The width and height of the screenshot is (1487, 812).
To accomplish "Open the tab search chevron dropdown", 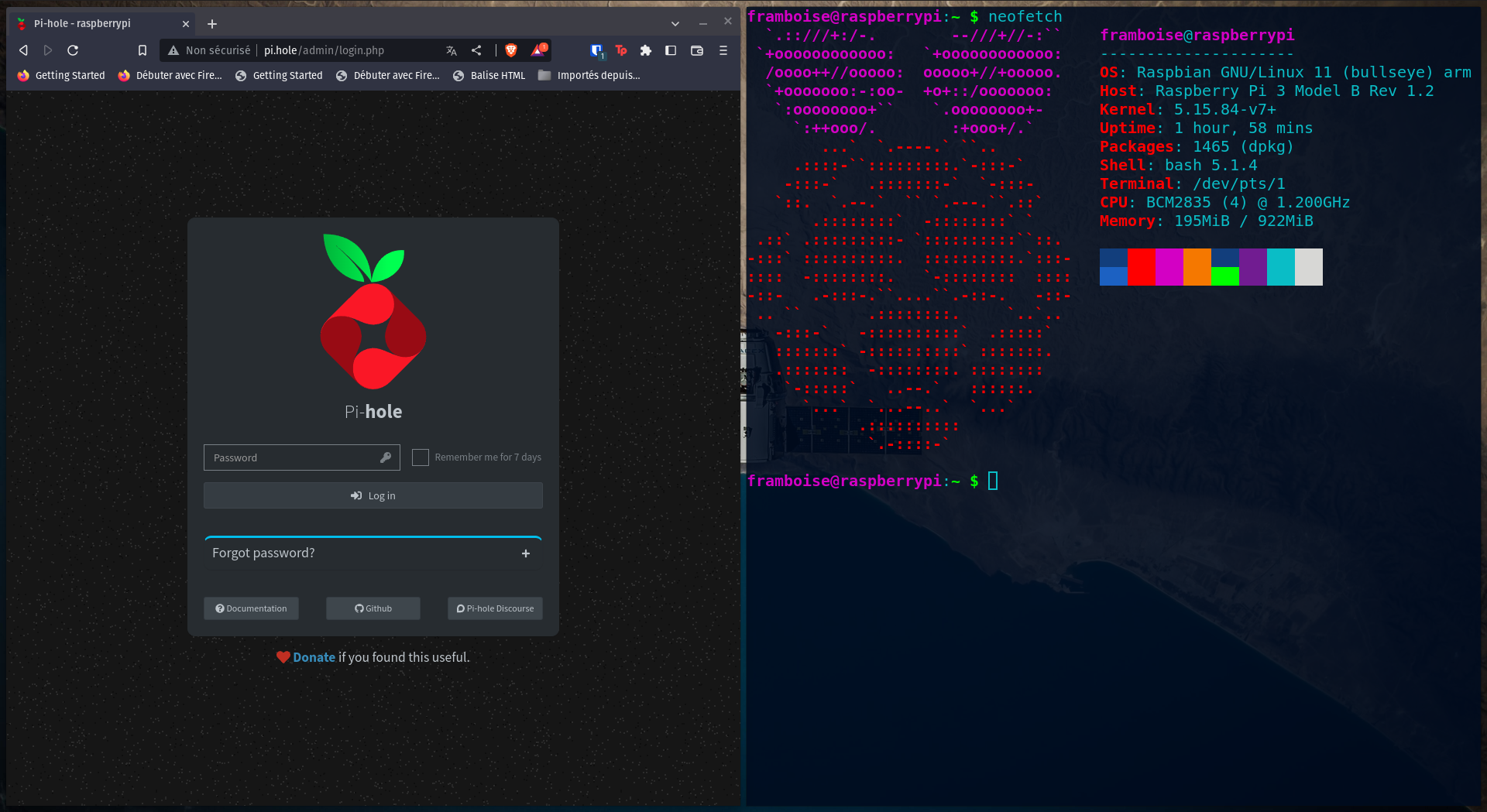I will [675, 24].
